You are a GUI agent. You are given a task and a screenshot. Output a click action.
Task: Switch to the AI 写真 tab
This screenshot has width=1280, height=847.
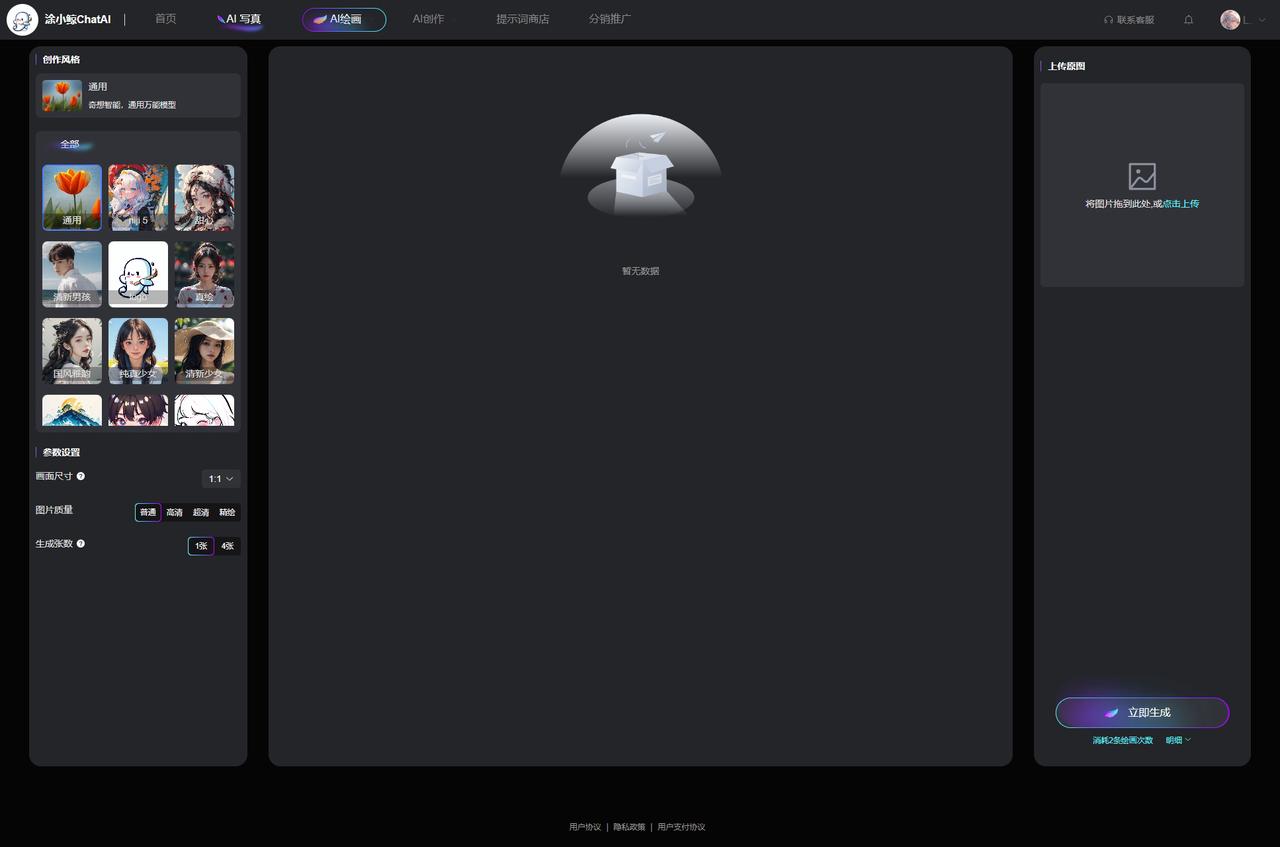click(240, 19)
